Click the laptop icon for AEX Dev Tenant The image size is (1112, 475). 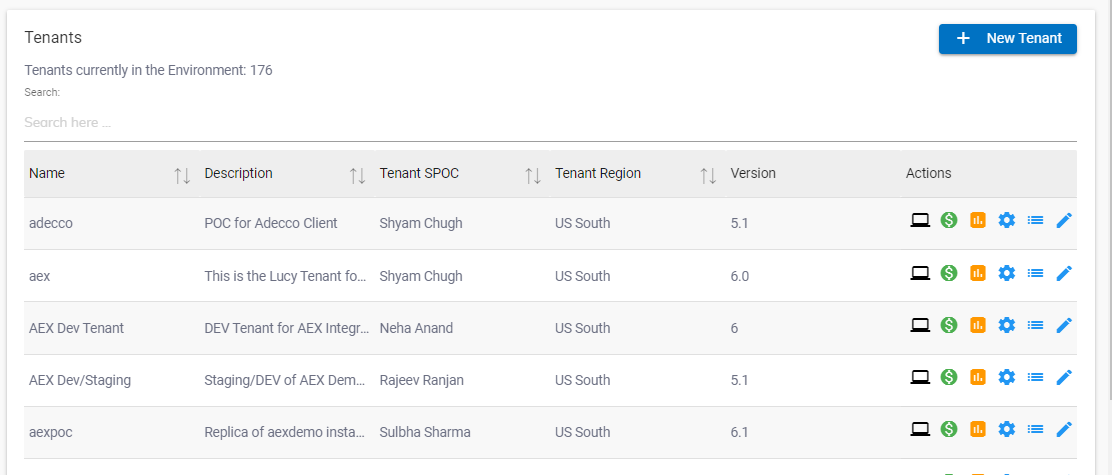click(920, 324)
